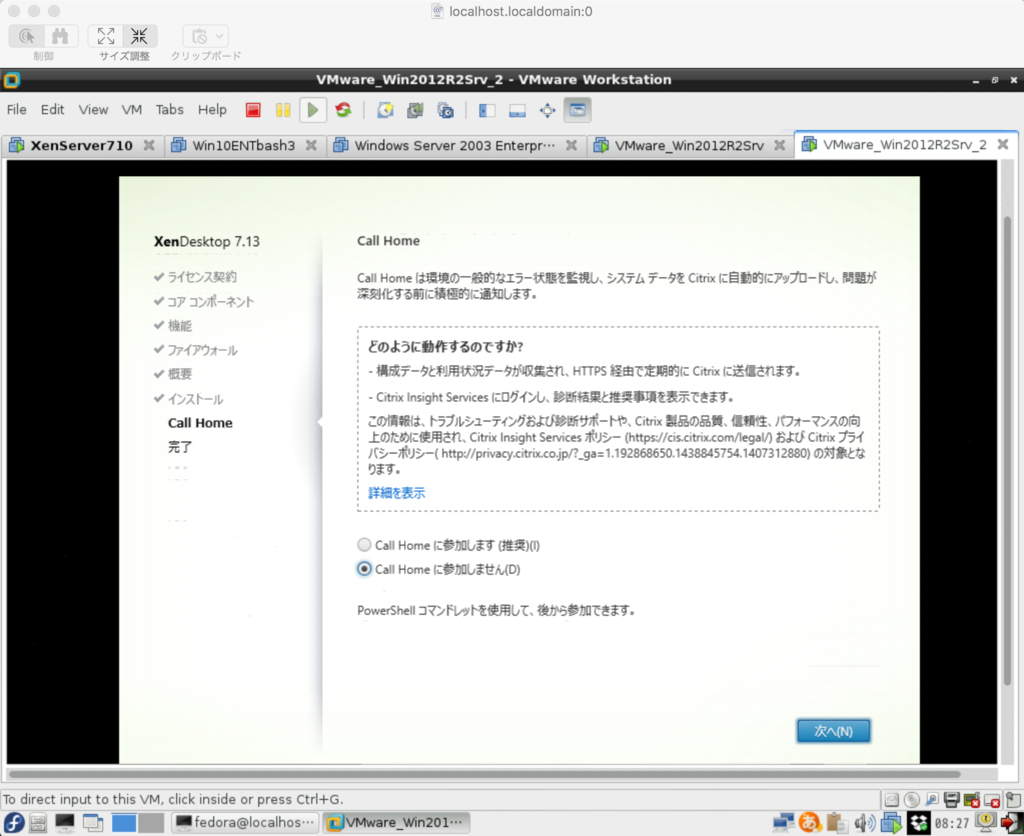Click the disconnected display device status icon

[992, 799]
